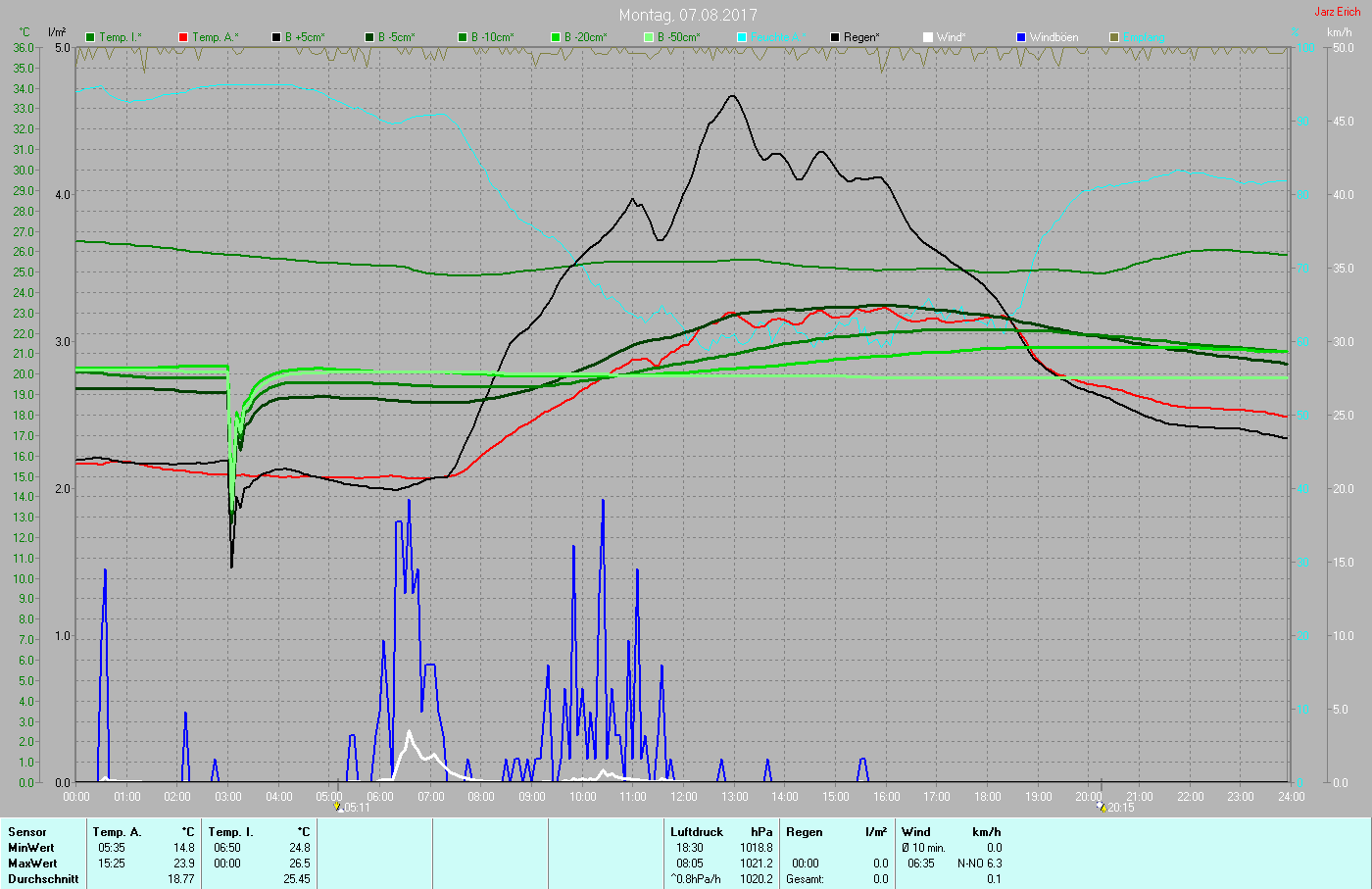Toggle the B -20cm legend label
The image size is (1372, 889).
point(585,37)
